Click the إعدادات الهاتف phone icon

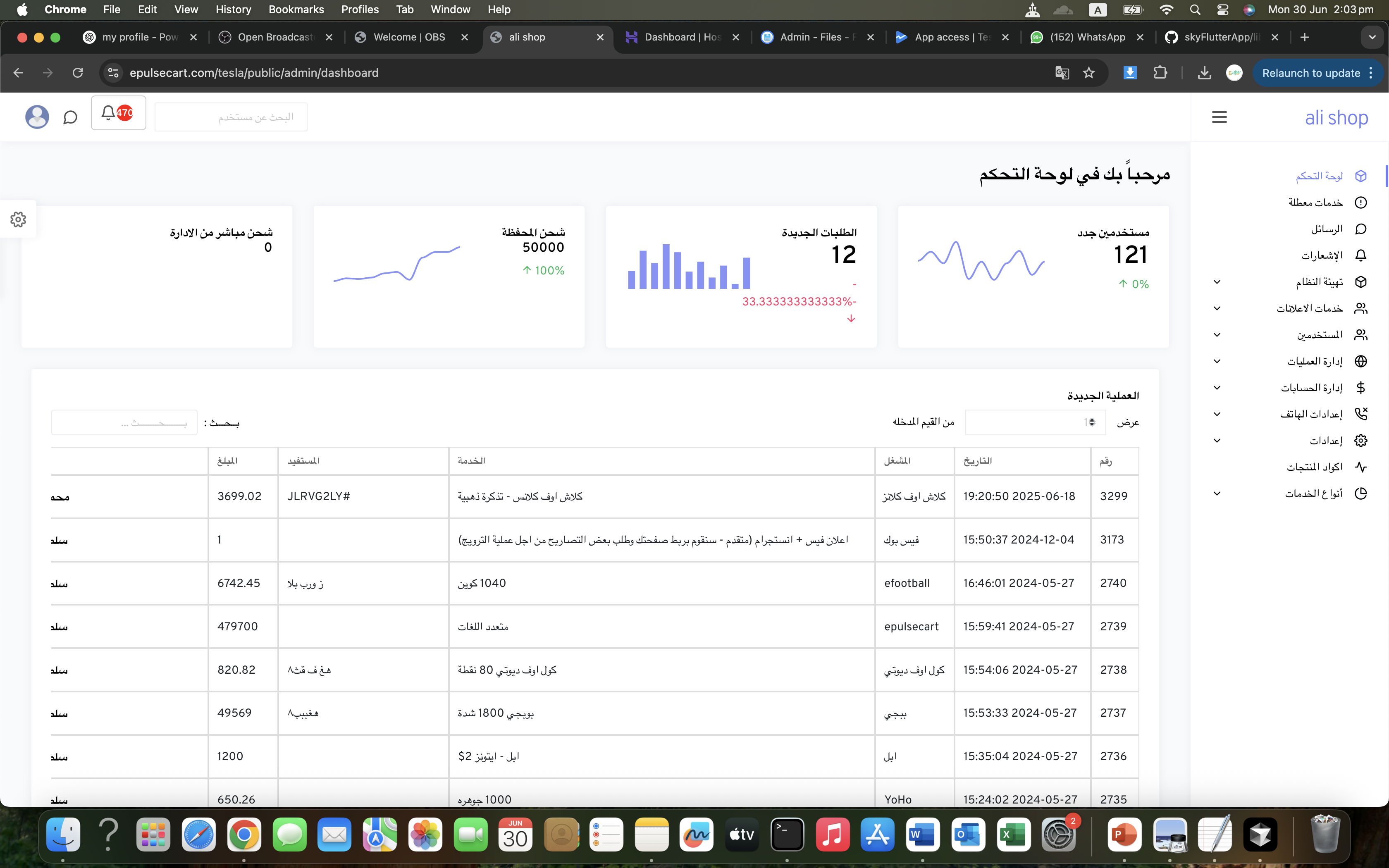[x=1361, y=413]
